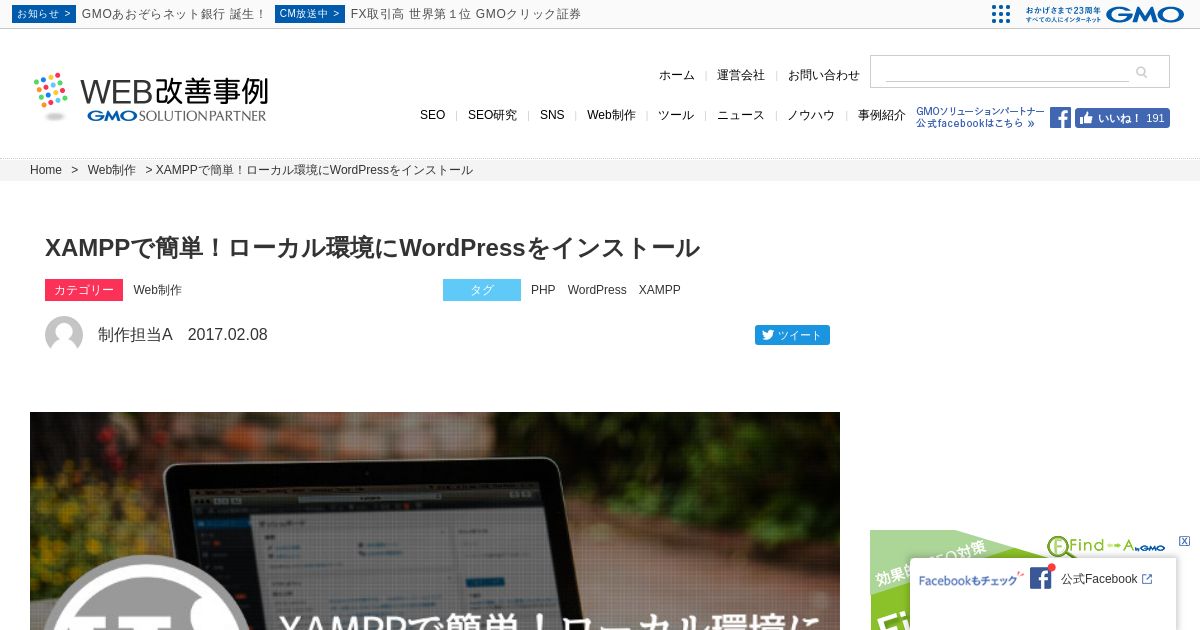Viewport: 1200px width, 630px height.
Task: Click author name 制作担当A
Action: click(135, 335)
